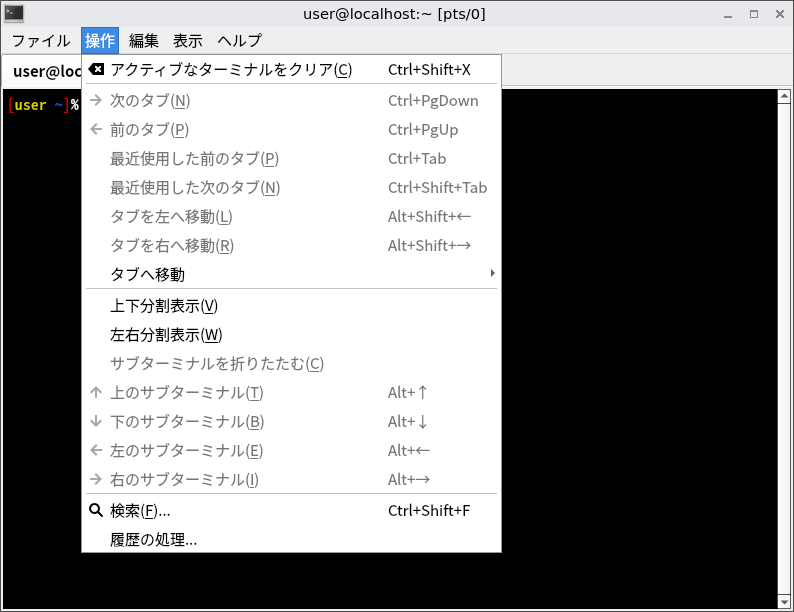Image resolution: width=794 pixels, height=612 pixels.
Task: Open the 表示 menu
Action: pyautogui.click(x=188, y=41)
